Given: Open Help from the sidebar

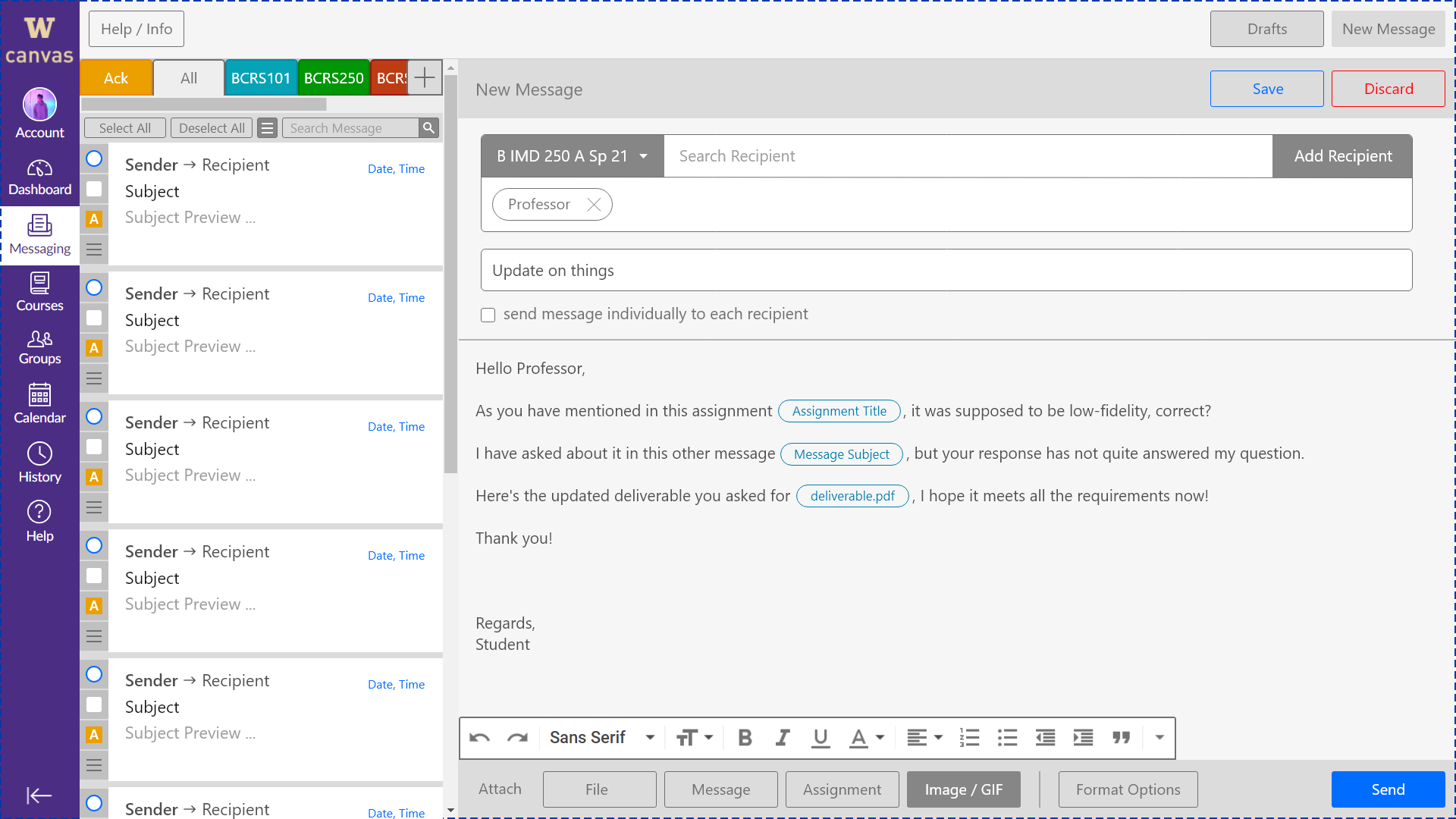Looking at the screenshot, I should pyautogui.click(x=39, y=522).
